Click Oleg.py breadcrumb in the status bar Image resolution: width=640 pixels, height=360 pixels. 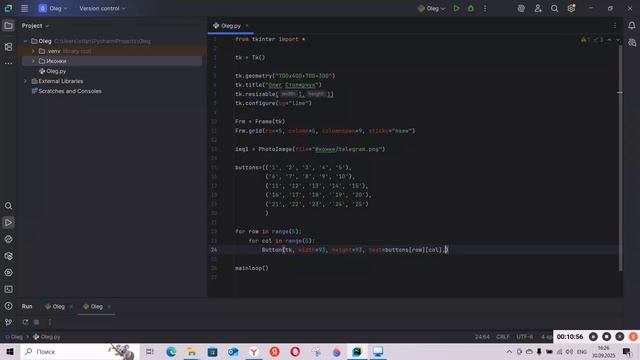(x=47, y=337)
